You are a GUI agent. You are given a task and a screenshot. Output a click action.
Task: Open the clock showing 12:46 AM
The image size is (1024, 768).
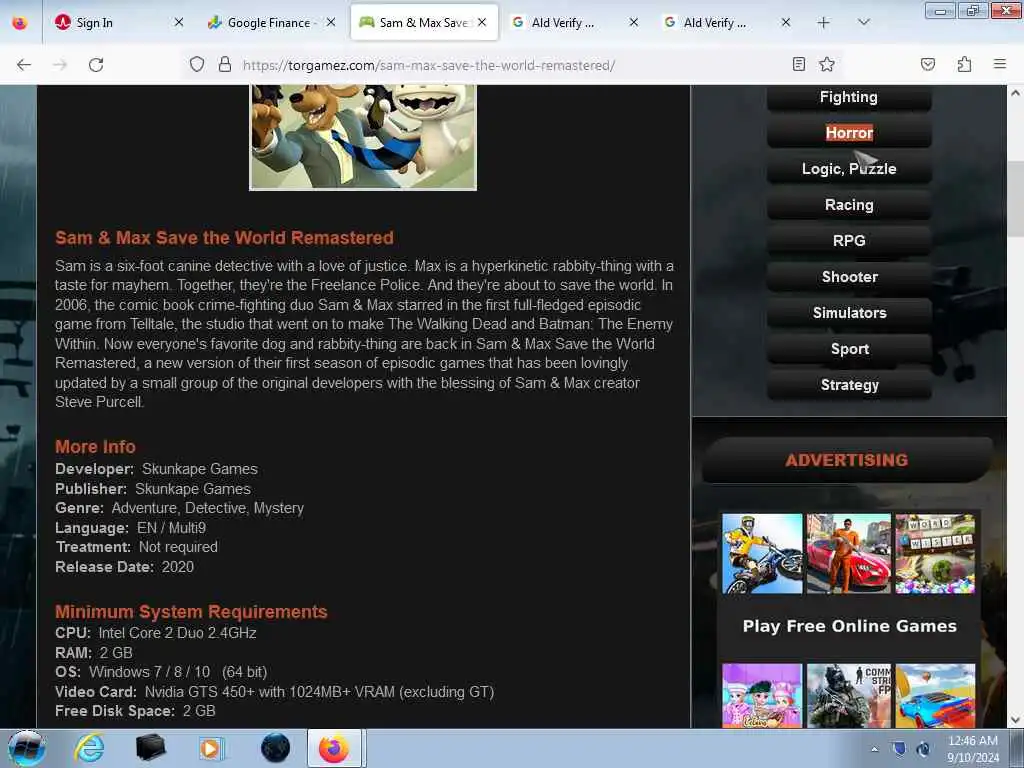point(973,749)
